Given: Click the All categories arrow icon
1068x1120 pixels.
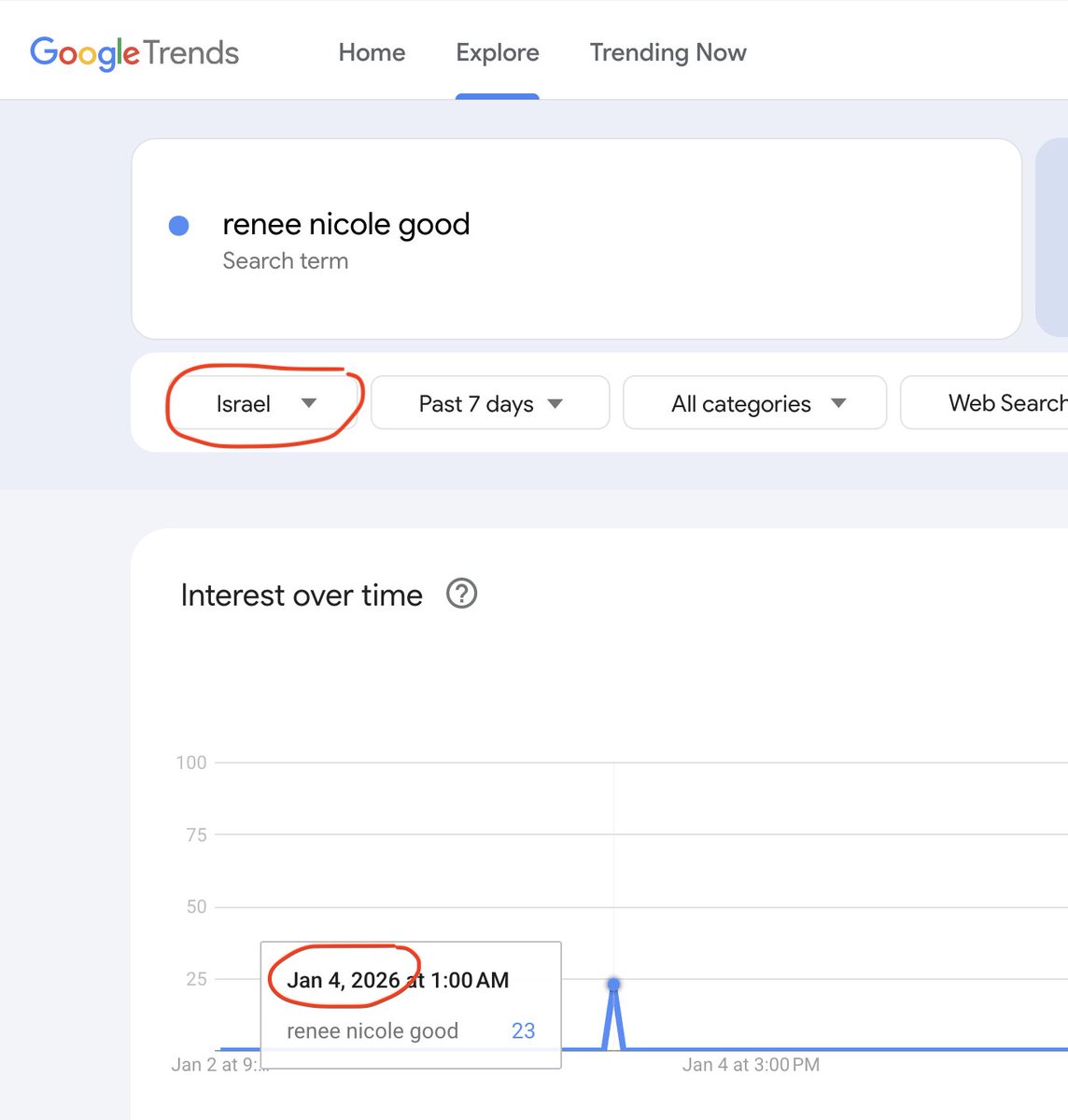Looking at the screenshot, I should click(x=838, y=403).
